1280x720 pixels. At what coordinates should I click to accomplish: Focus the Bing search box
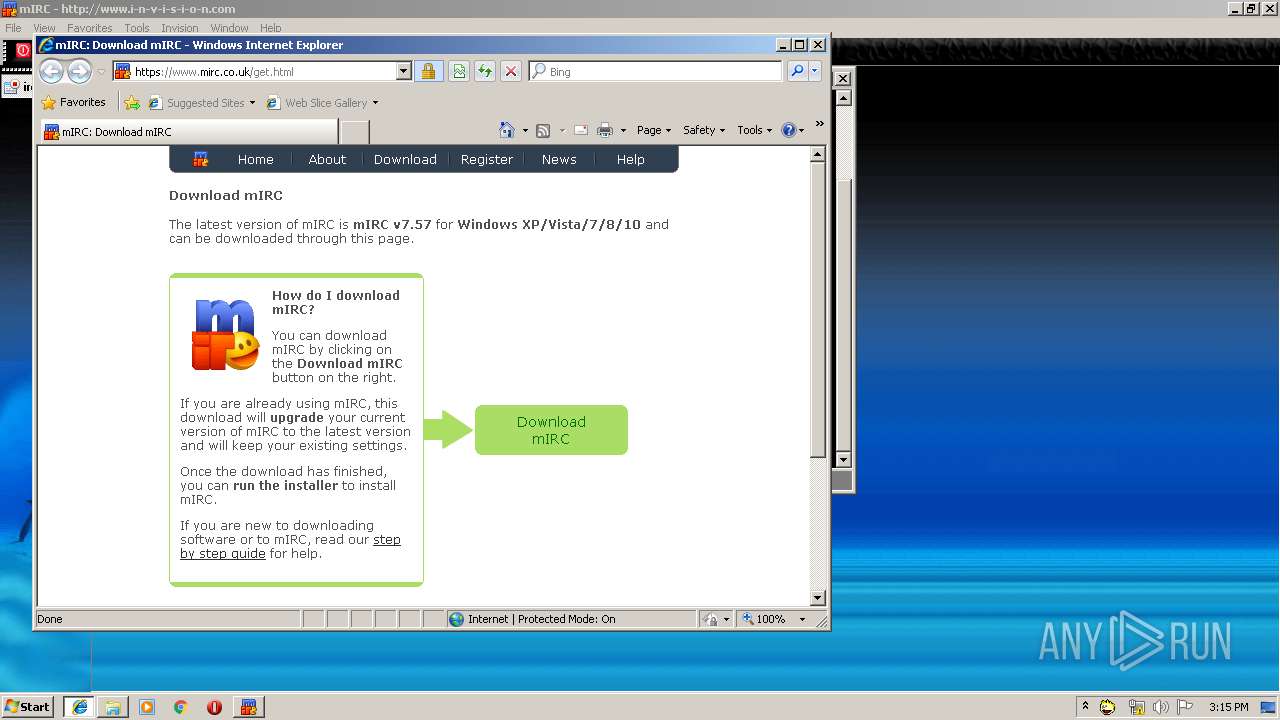663,72
